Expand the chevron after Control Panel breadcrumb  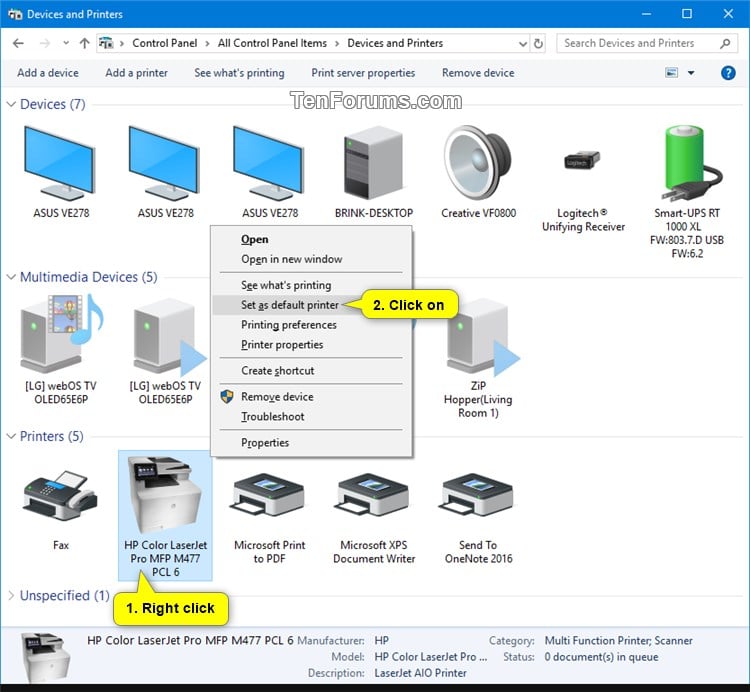(x=207, y=44)
